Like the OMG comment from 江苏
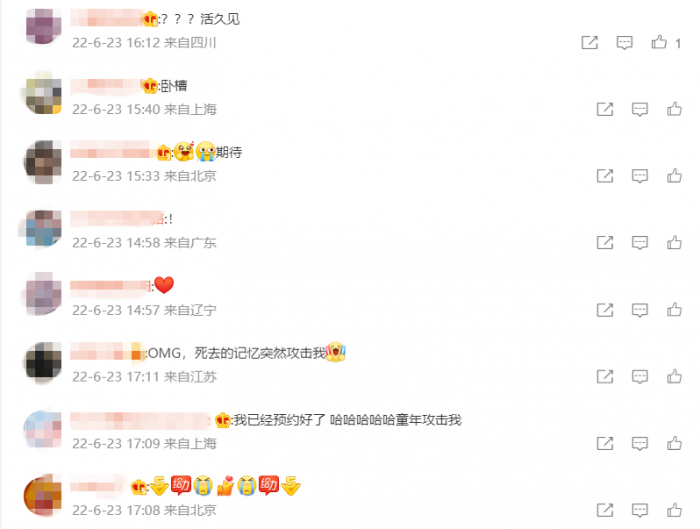700x529 pixels. point(675,376)
